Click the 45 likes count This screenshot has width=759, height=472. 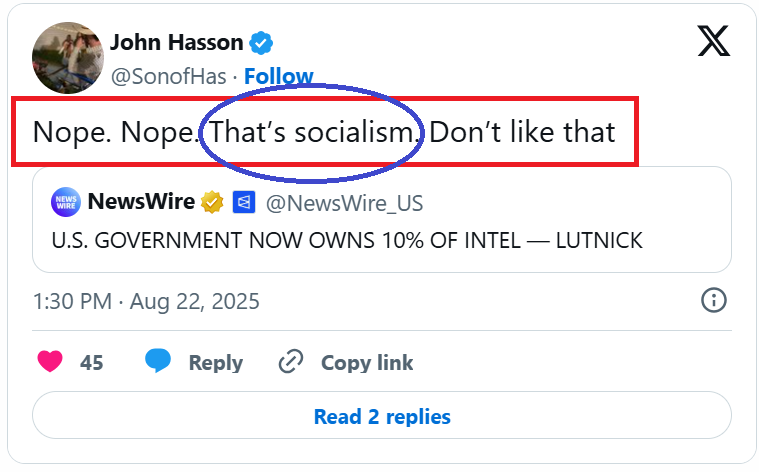coord(92,363)
